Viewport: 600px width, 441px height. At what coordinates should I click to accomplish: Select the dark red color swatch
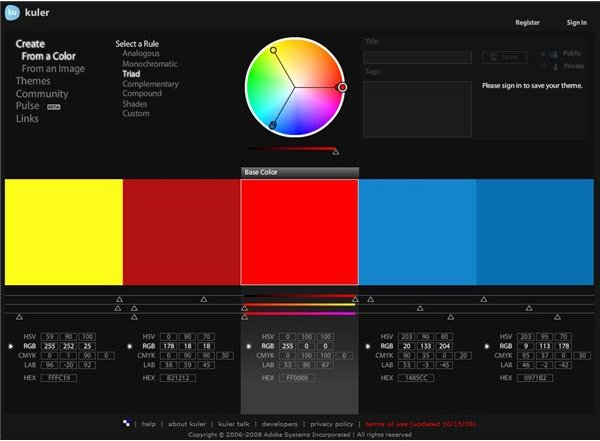click(x=182, y=232)
